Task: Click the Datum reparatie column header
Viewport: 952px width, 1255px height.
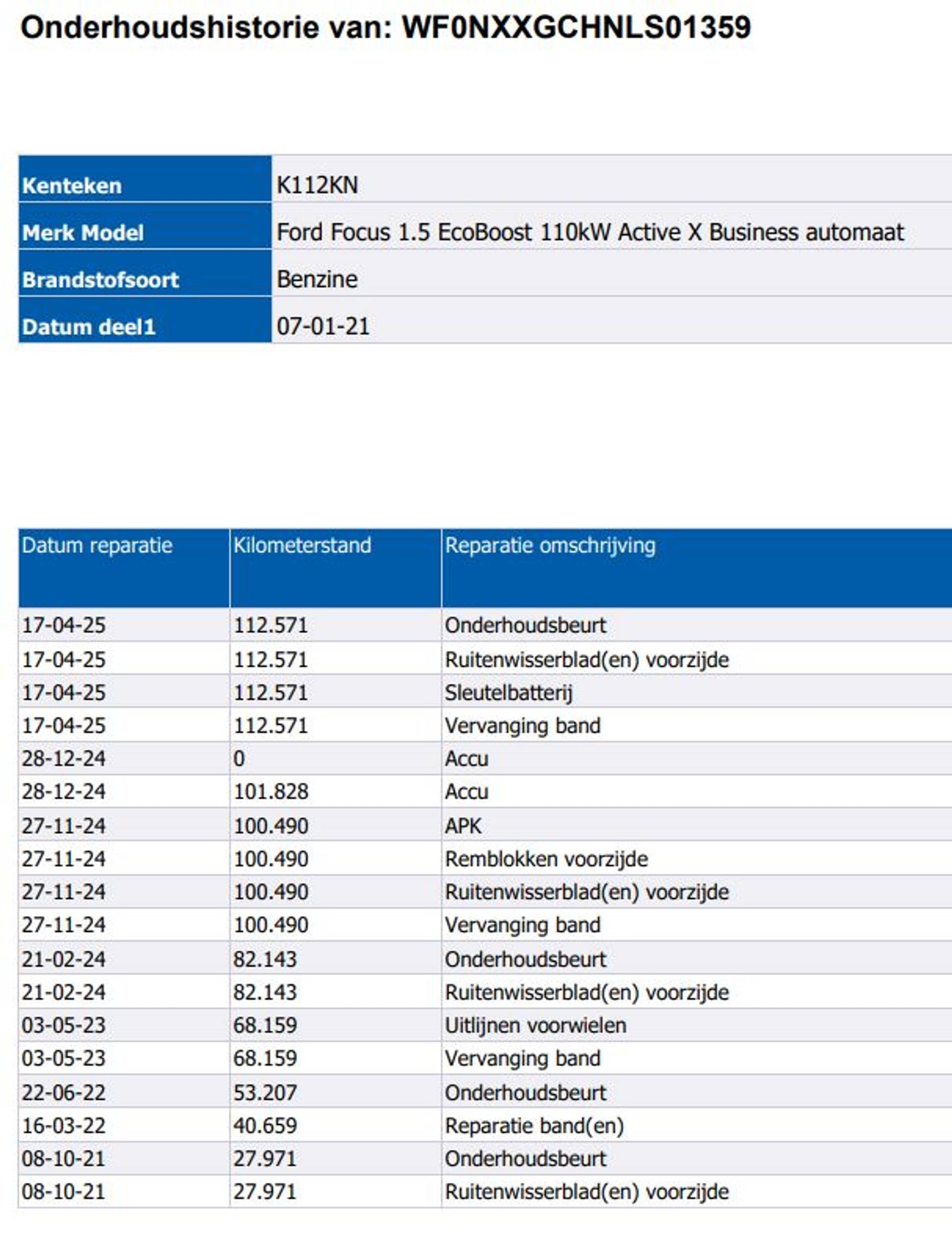Action: coord(97,545)
